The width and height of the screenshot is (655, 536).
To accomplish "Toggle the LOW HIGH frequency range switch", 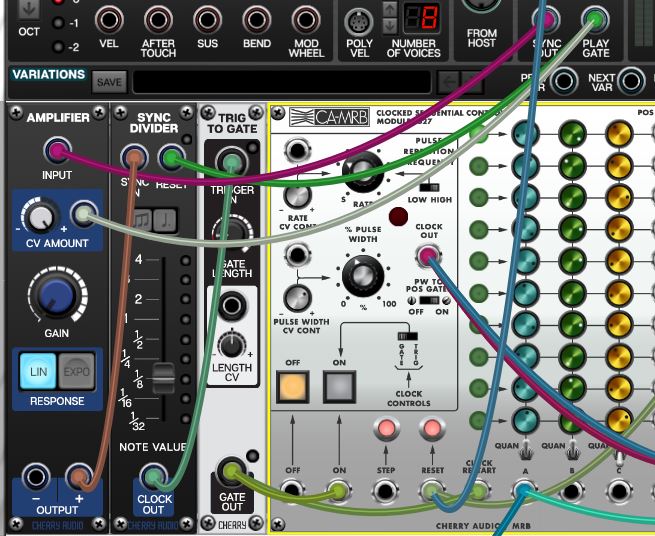I will [429, 187].
